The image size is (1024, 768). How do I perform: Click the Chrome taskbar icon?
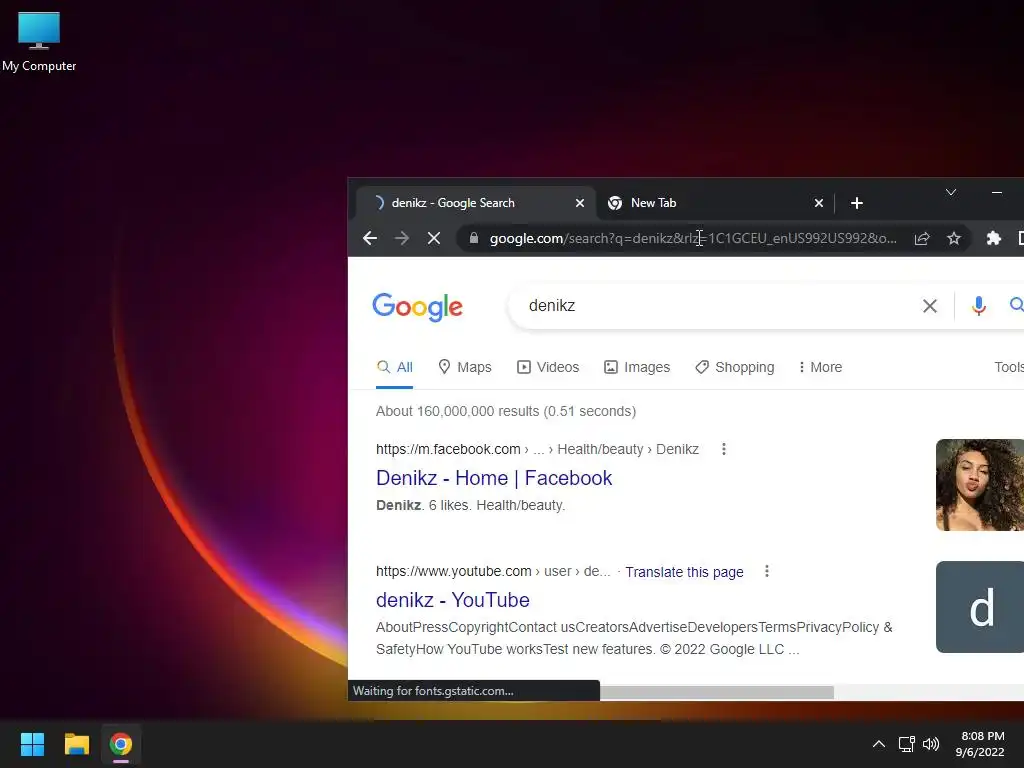pyautogui.click(x=121, y=744)
